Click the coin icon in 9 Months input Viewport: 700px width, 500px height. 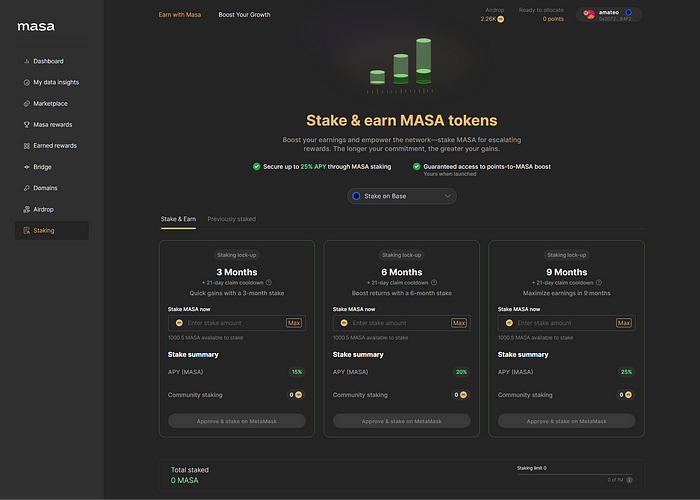509,323
